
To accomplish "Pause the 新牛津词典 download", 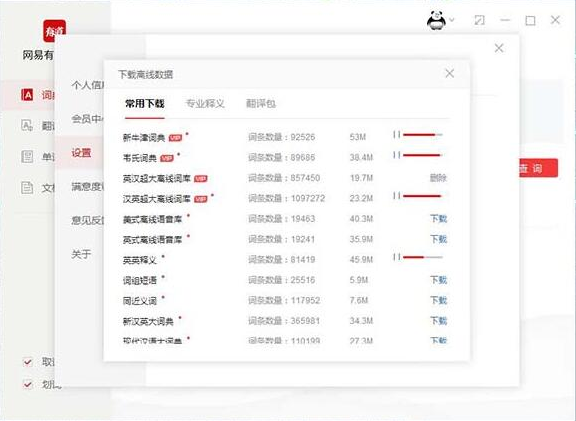I will click(396, 135).
